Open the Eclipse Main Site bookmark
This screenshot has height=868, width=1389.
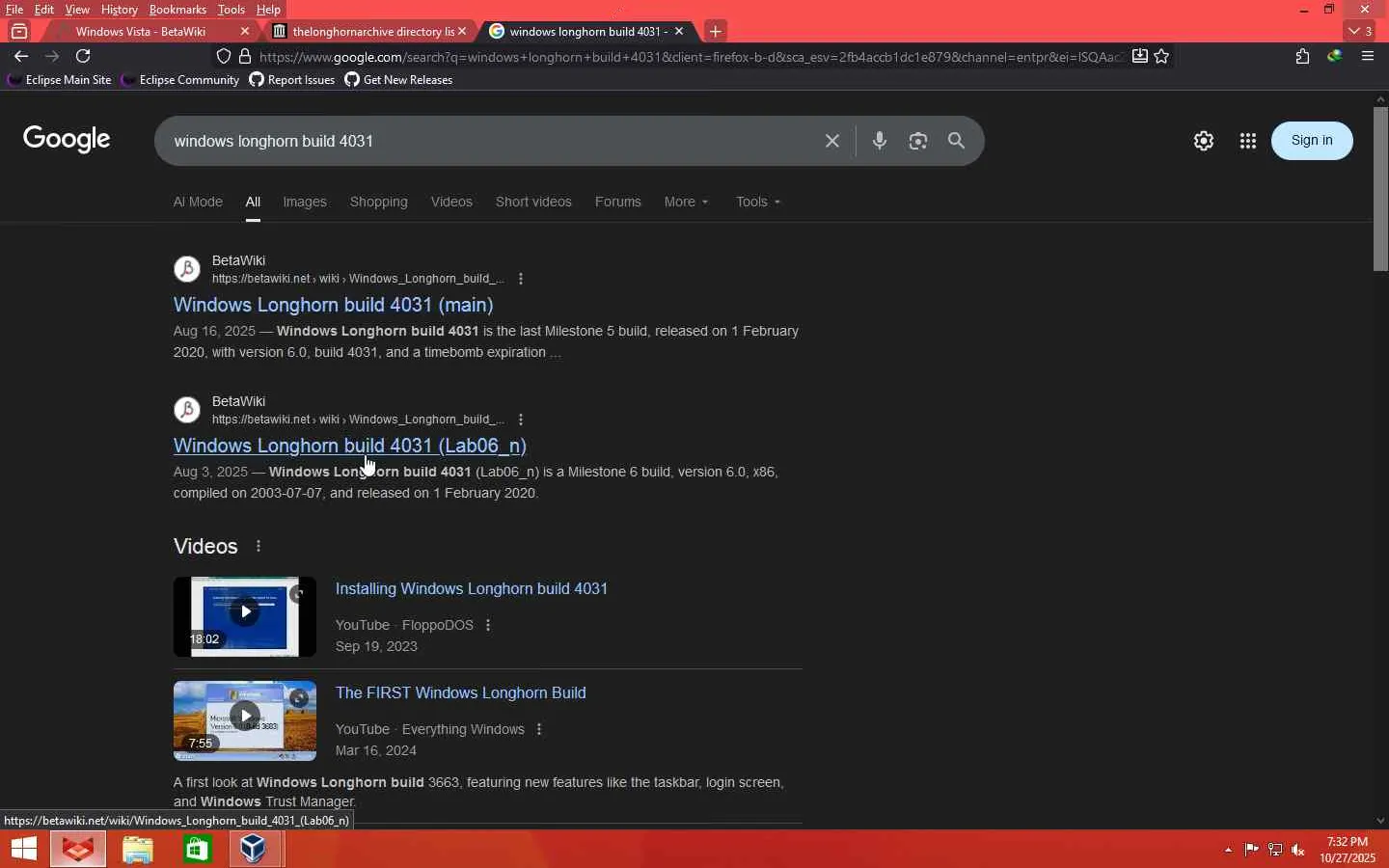[59, 80]
